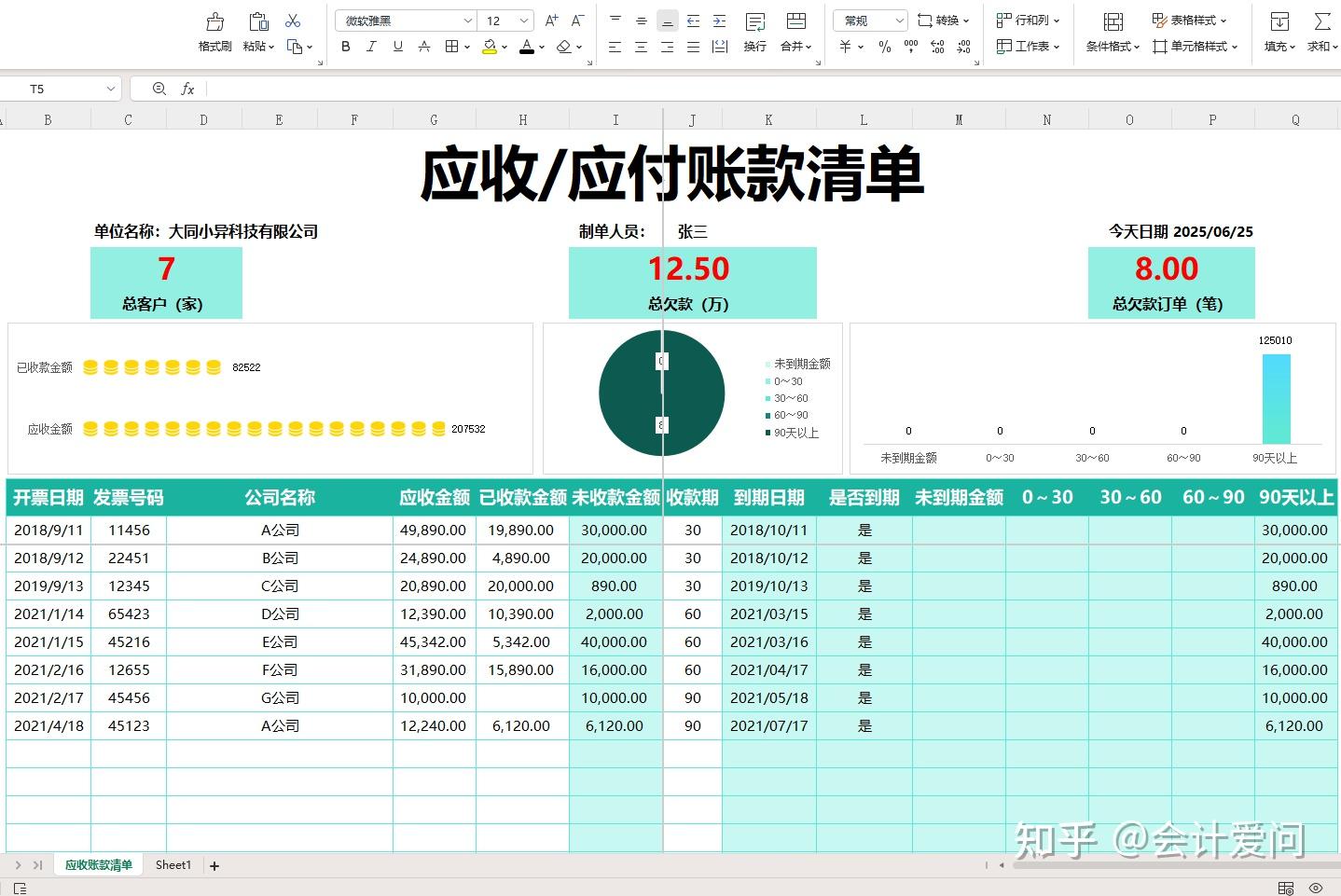Viewport: 1341px width, 896px height.
Task: Click the Decrease indent icon
Action: 694,21
